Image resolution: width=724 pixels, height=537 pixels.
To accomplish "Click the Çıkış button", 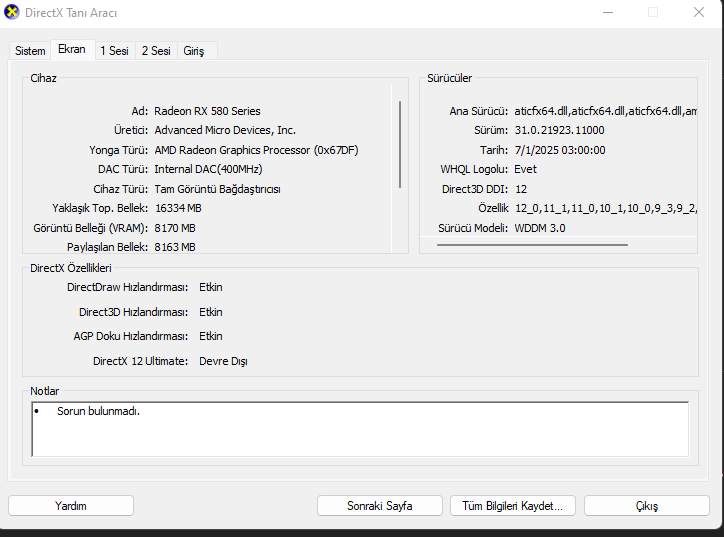I will (646, 506).
